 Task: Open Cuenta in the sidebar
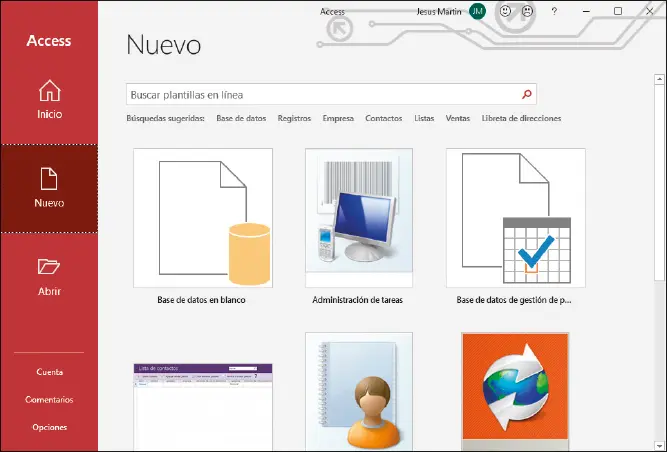(49, 372)
